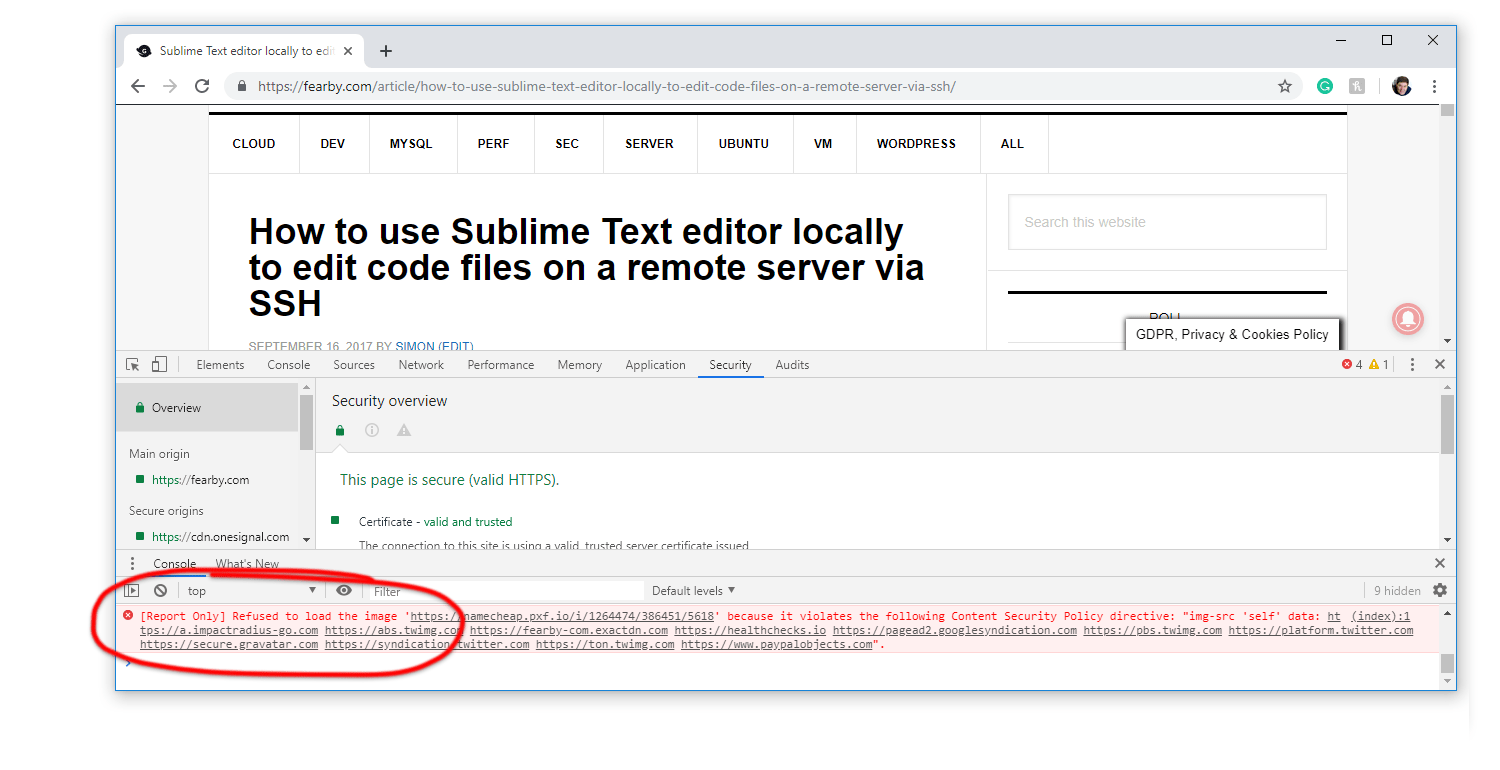1500x770 pixels.
Task: Toggle the live expression eye icon
Action: click(344, 591)
